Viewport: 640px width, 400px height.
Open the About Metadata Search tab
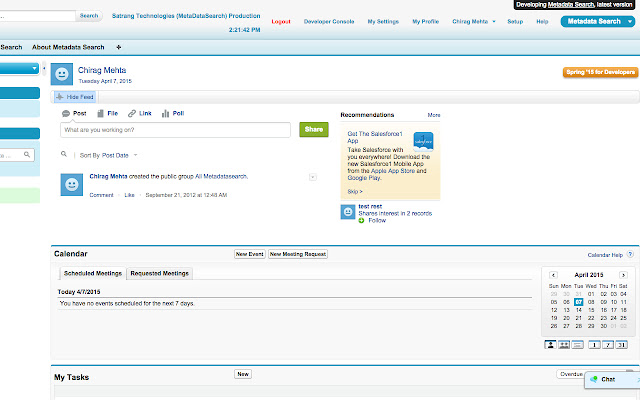68,47
